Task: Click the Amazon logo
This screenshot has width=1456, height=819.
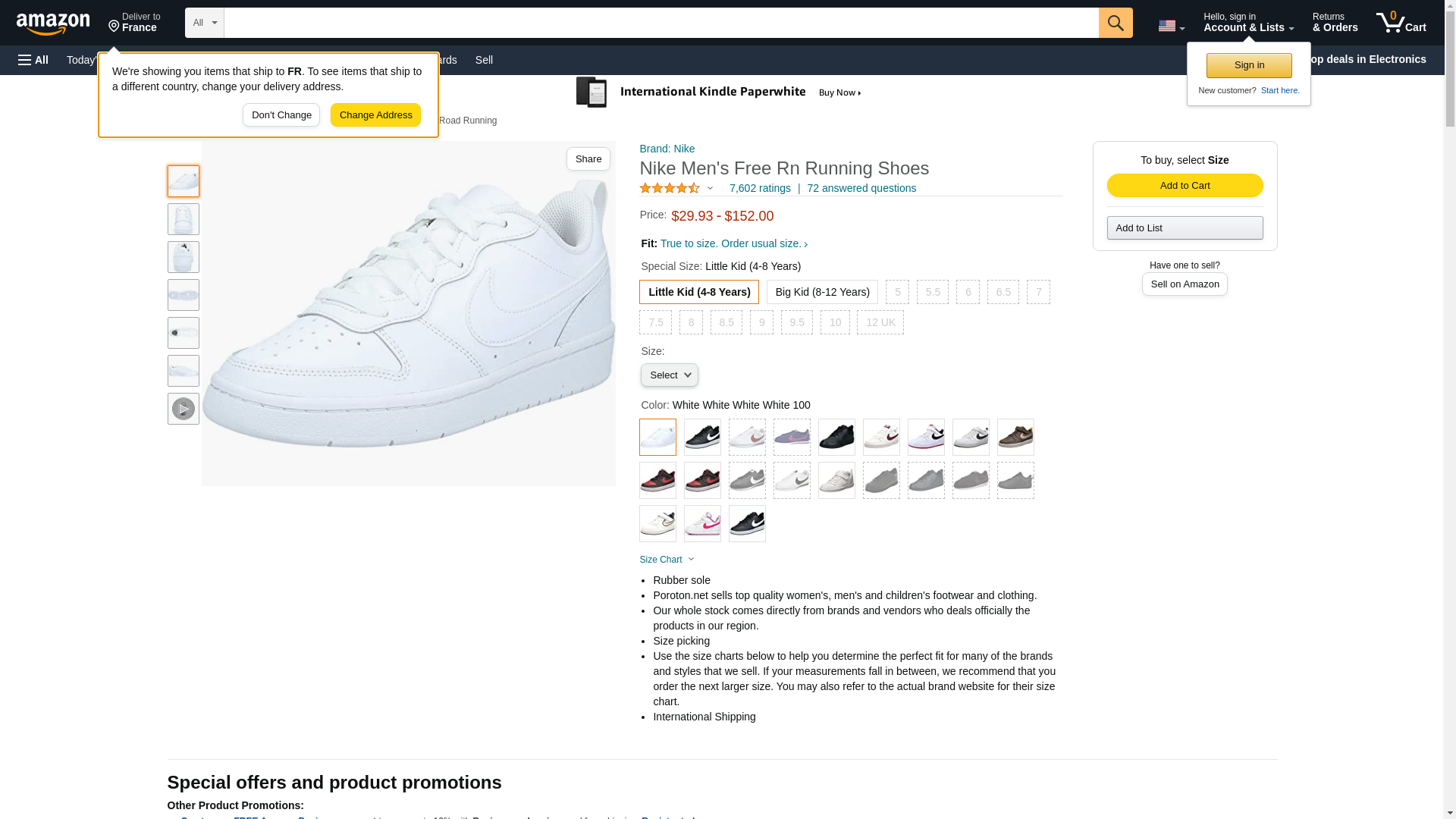Action: [53, 24]
